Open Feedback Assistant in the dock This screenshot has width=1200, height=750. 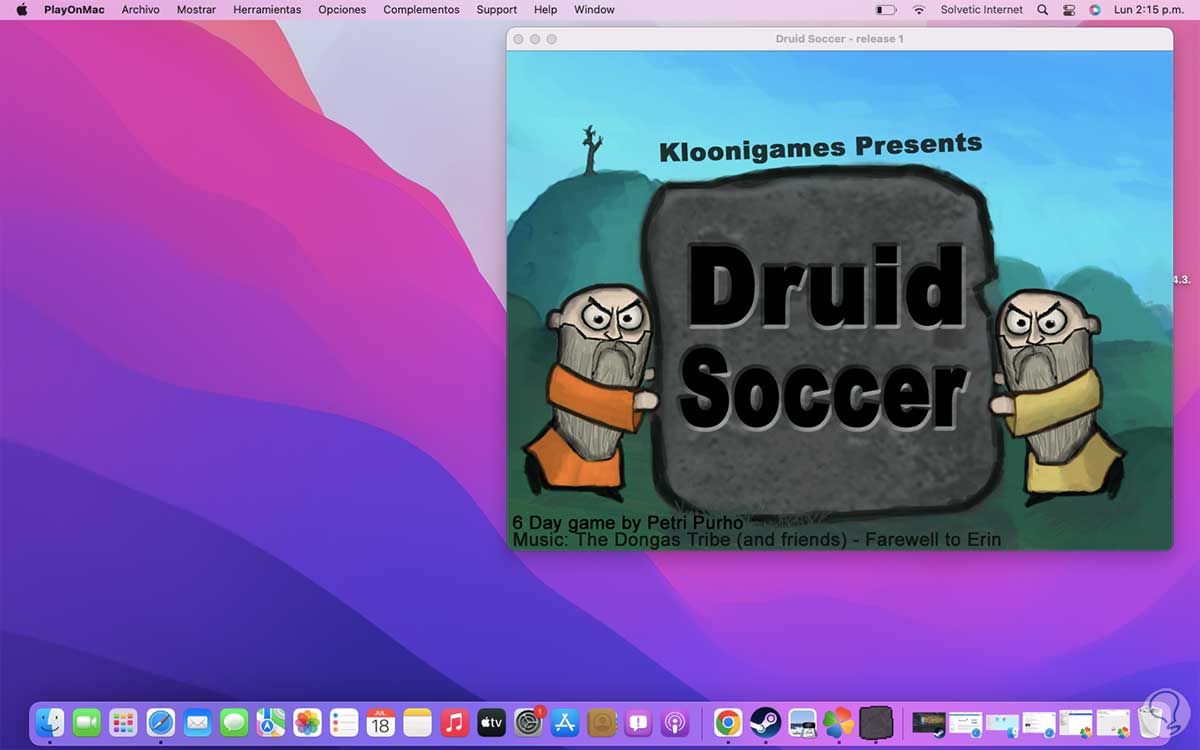(638, 722)
